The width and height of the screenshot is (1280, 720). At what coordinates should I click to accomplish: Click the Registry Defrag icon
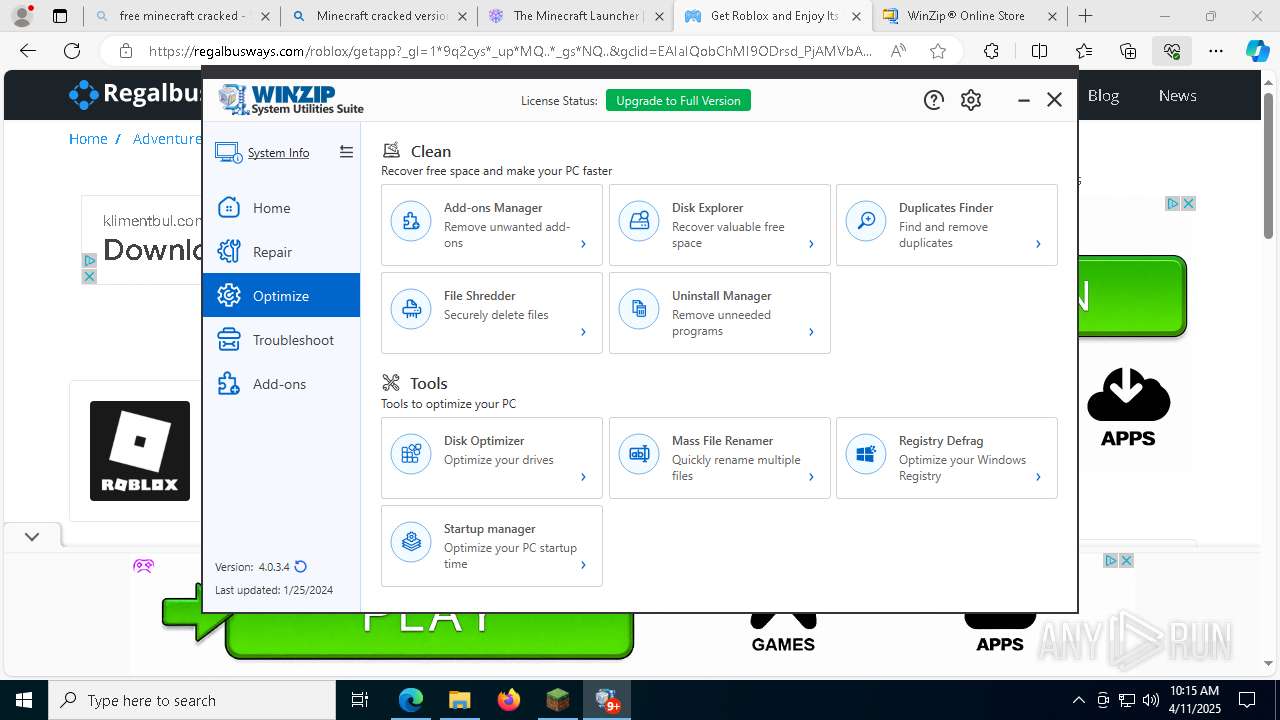pyautogui.click(x=866, y=455)
